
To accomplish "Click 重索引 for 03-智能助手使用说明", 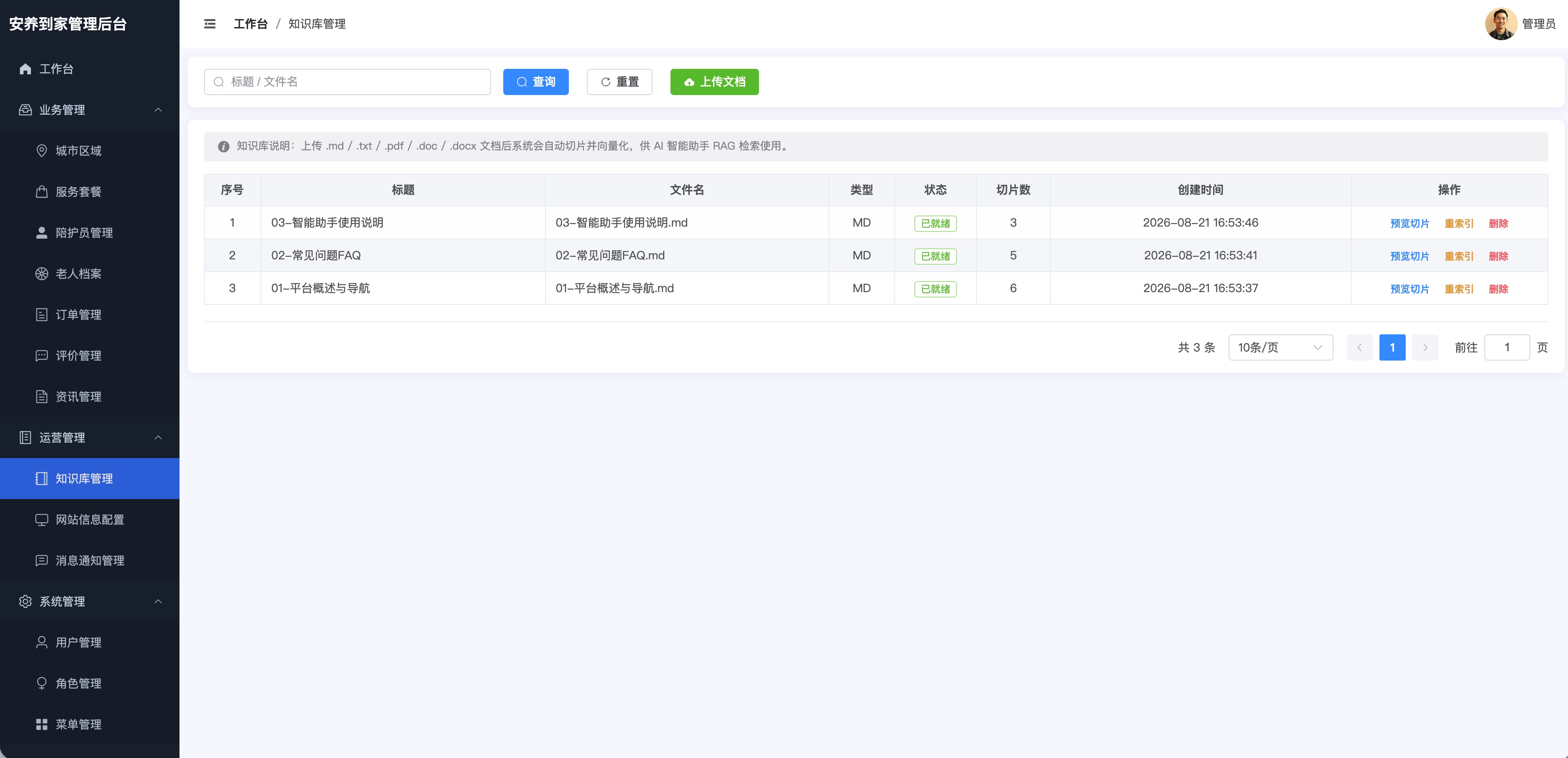I will pos(1459,223).
